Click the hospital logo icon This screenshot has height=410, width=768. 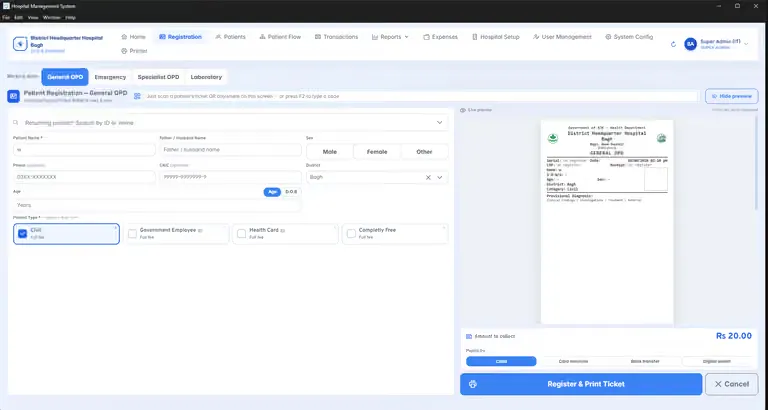click(20, 44)
